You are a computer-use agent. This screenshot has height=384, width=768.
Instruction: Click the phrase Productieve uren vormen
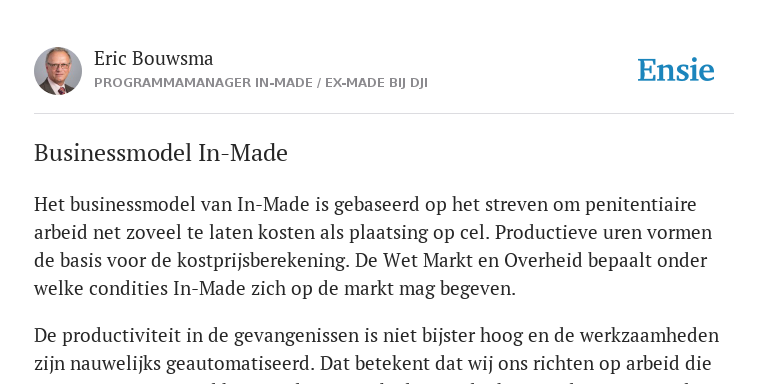pyautogui.click(x=603, y=233)
